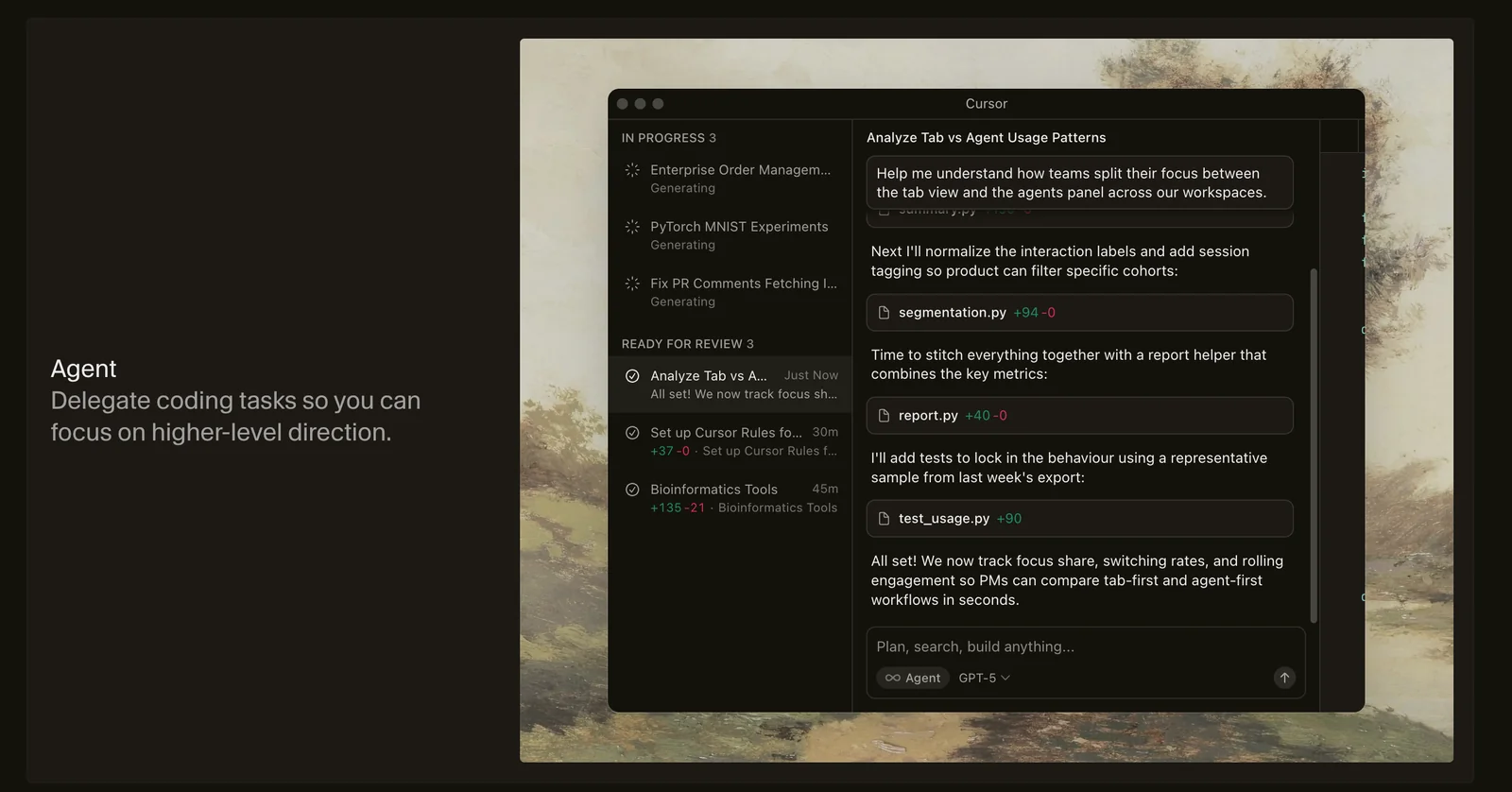
Task: Click the spinner icon beside Enterprise Order Management
Action: (x=632, y=170)
